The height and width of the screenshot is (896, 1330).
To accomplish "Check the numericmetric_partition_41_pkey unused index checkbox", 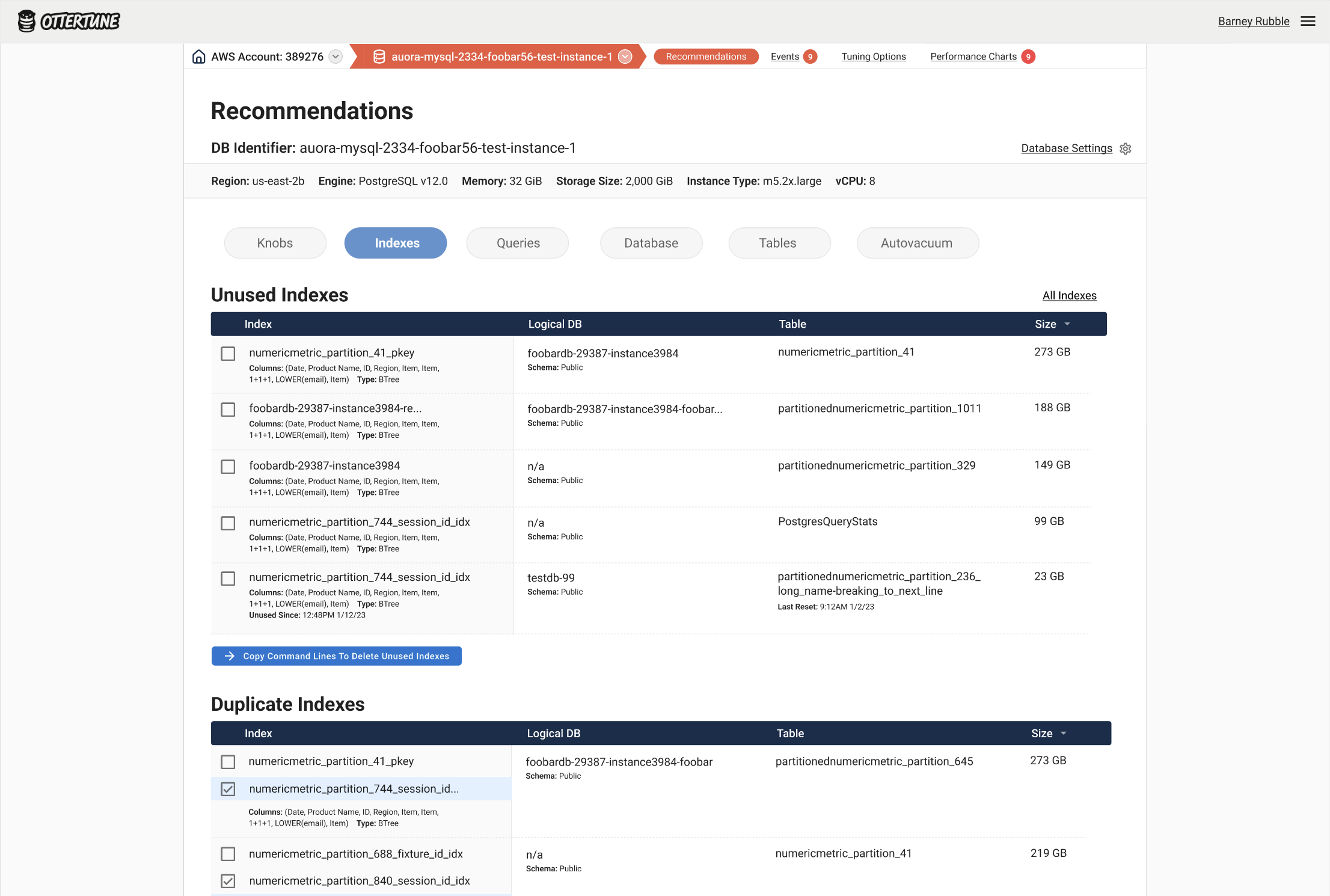I will 228,354.
